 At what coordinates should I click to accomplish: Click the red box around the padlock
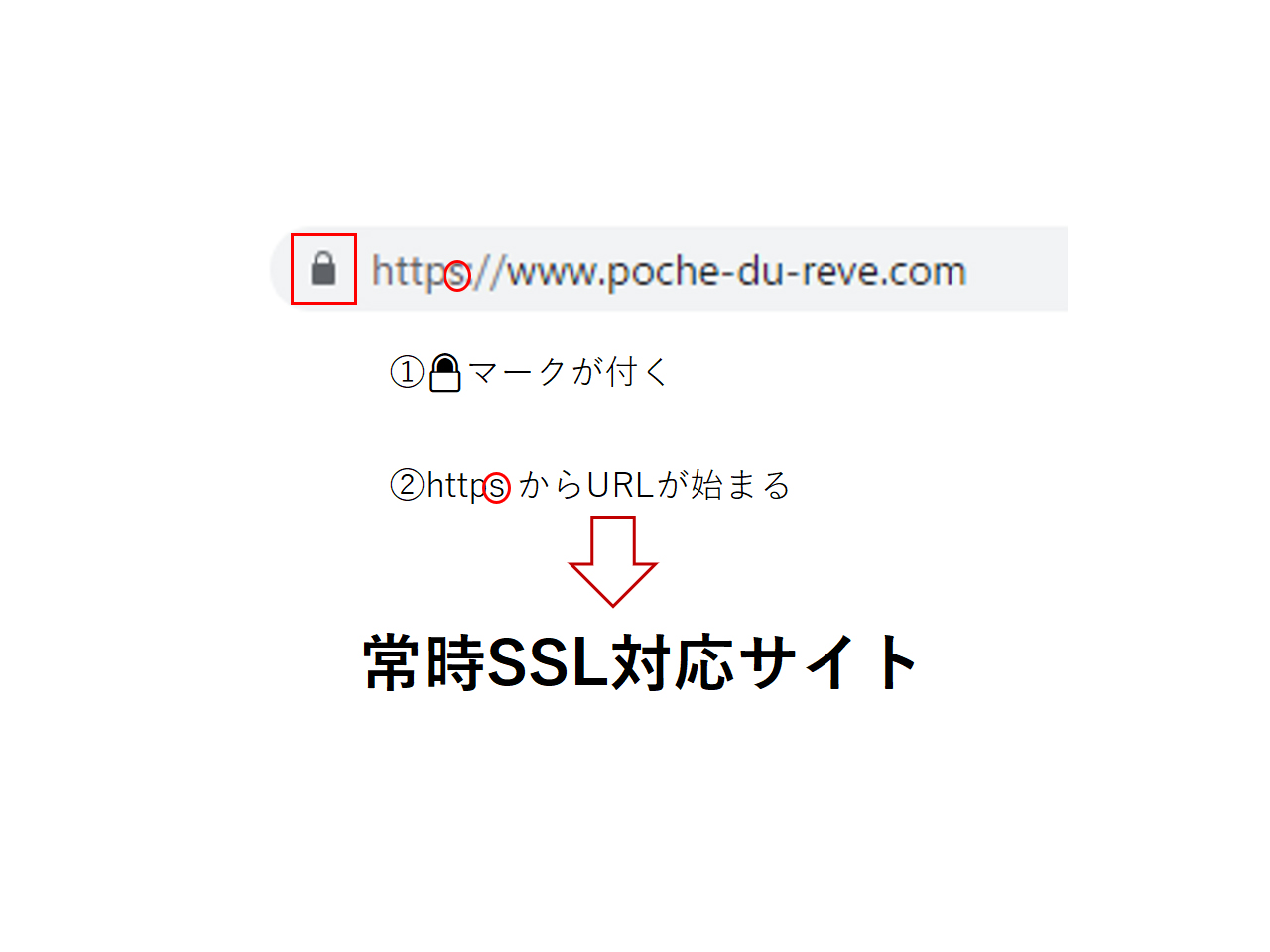click(x=323, y=269)
